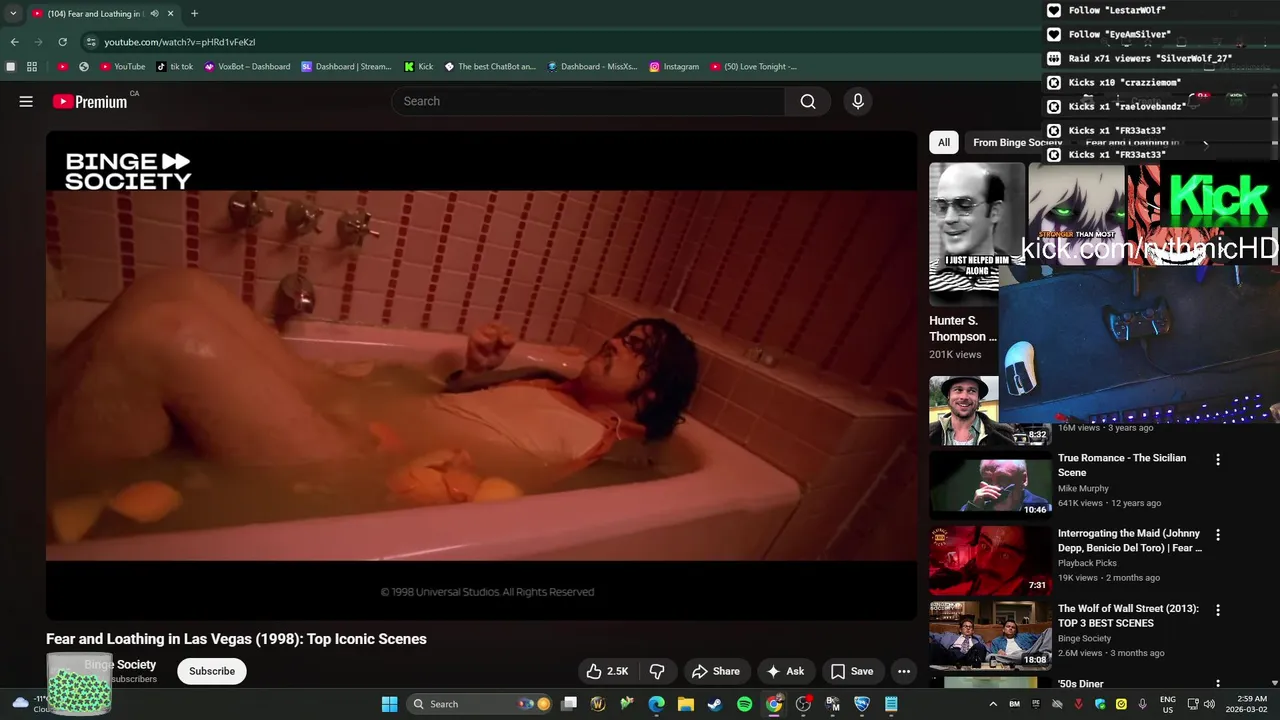1280x720 pixels.
Task: Open the browser tab search dropdown
Action: pyautogui.click(x=13, y=13)
